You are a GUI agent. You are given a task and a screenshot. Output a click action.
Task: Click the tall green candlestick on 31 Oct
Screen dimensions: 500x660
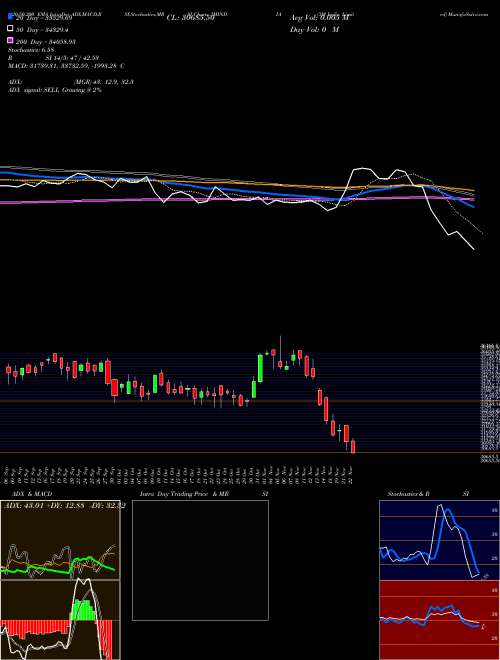click(261, 368)
